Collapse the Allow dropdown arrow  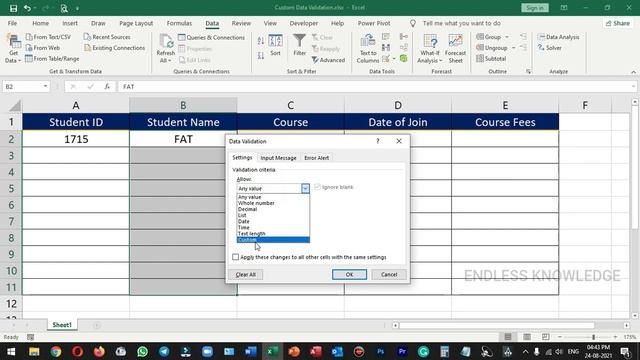(x=305, y=189)
